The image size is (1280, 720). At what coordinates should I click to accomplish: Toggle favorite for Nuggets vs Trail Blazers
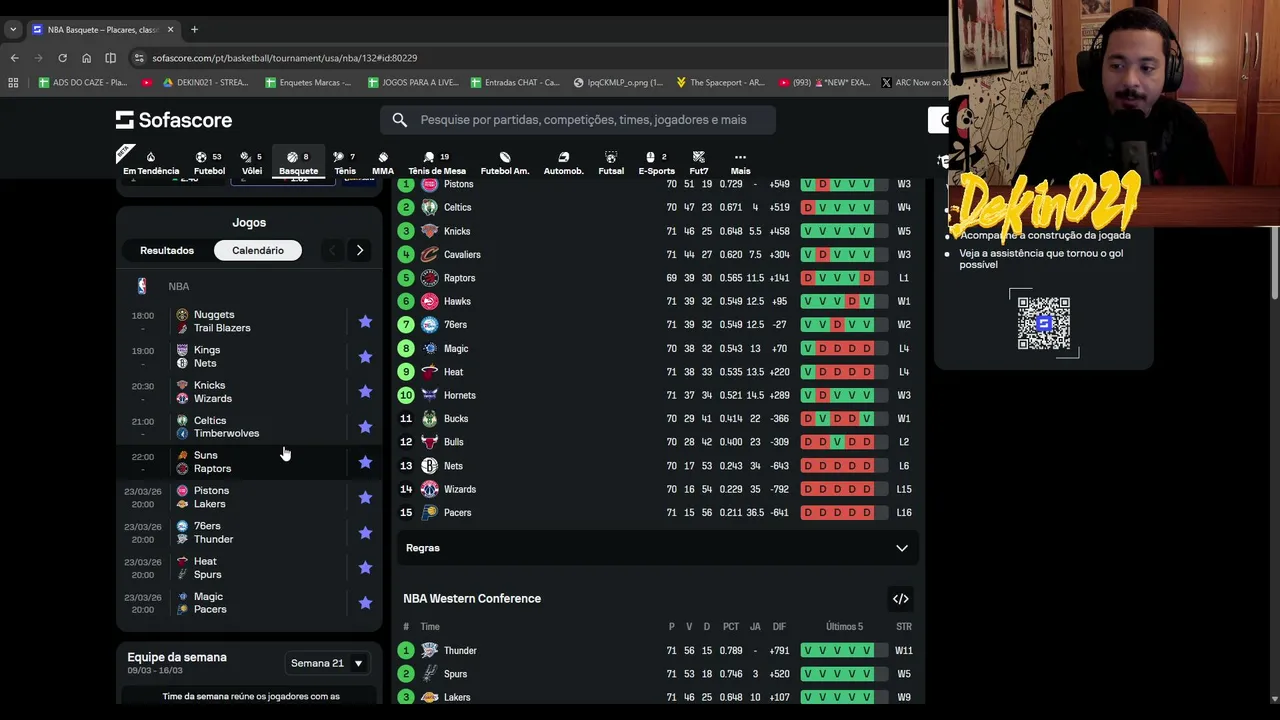[x=365, y=321]
